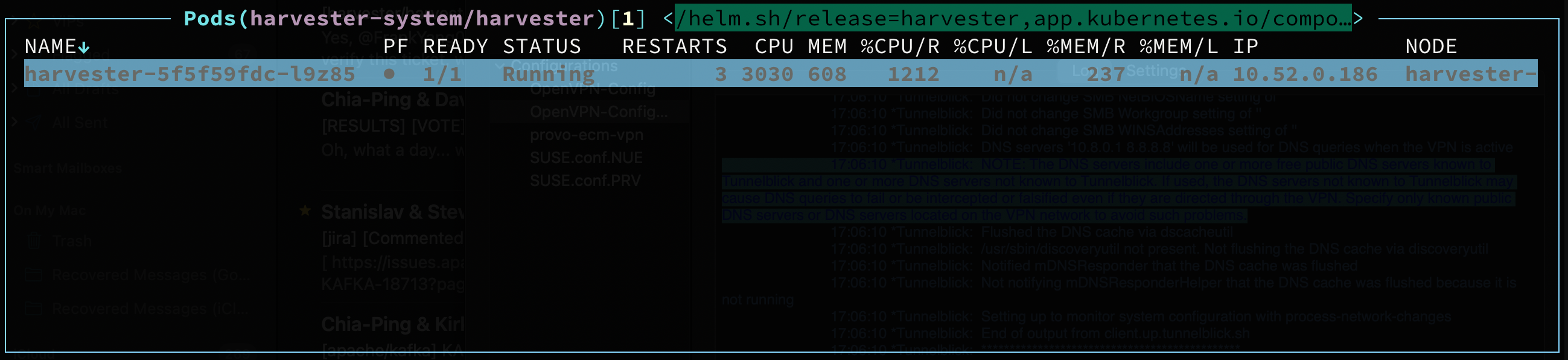The image size is (1568, 360).
Task: Select the SUSE.conf.PRV configuration
Action: pyautogui.click(x=585, y=181)
